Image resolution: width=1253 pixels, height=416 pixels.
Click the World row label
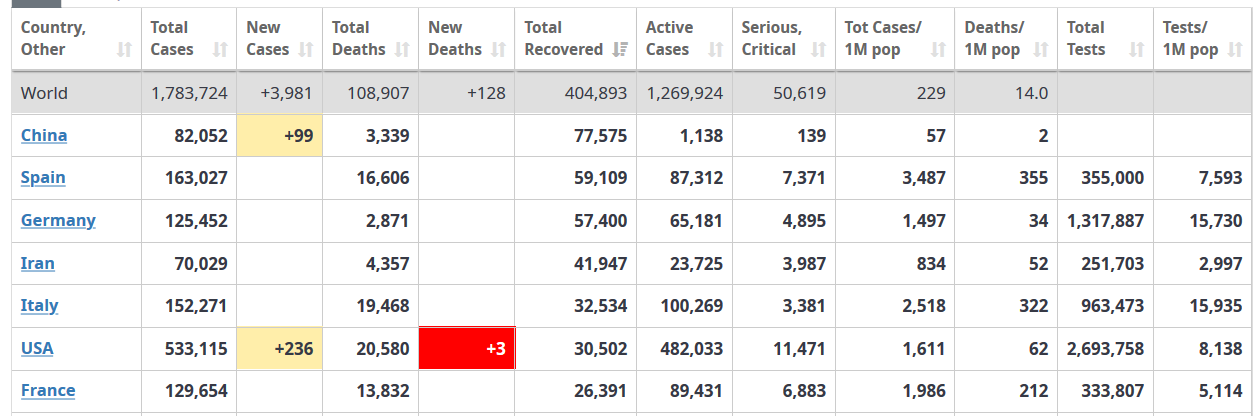pyautogui.click(x=45, y=93)
